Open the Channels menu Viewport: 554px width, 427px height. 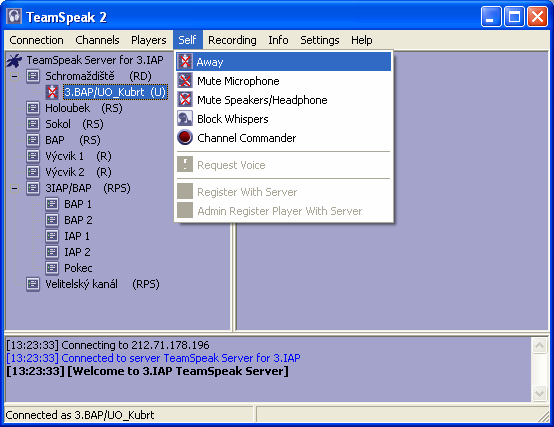coord(97,40)
